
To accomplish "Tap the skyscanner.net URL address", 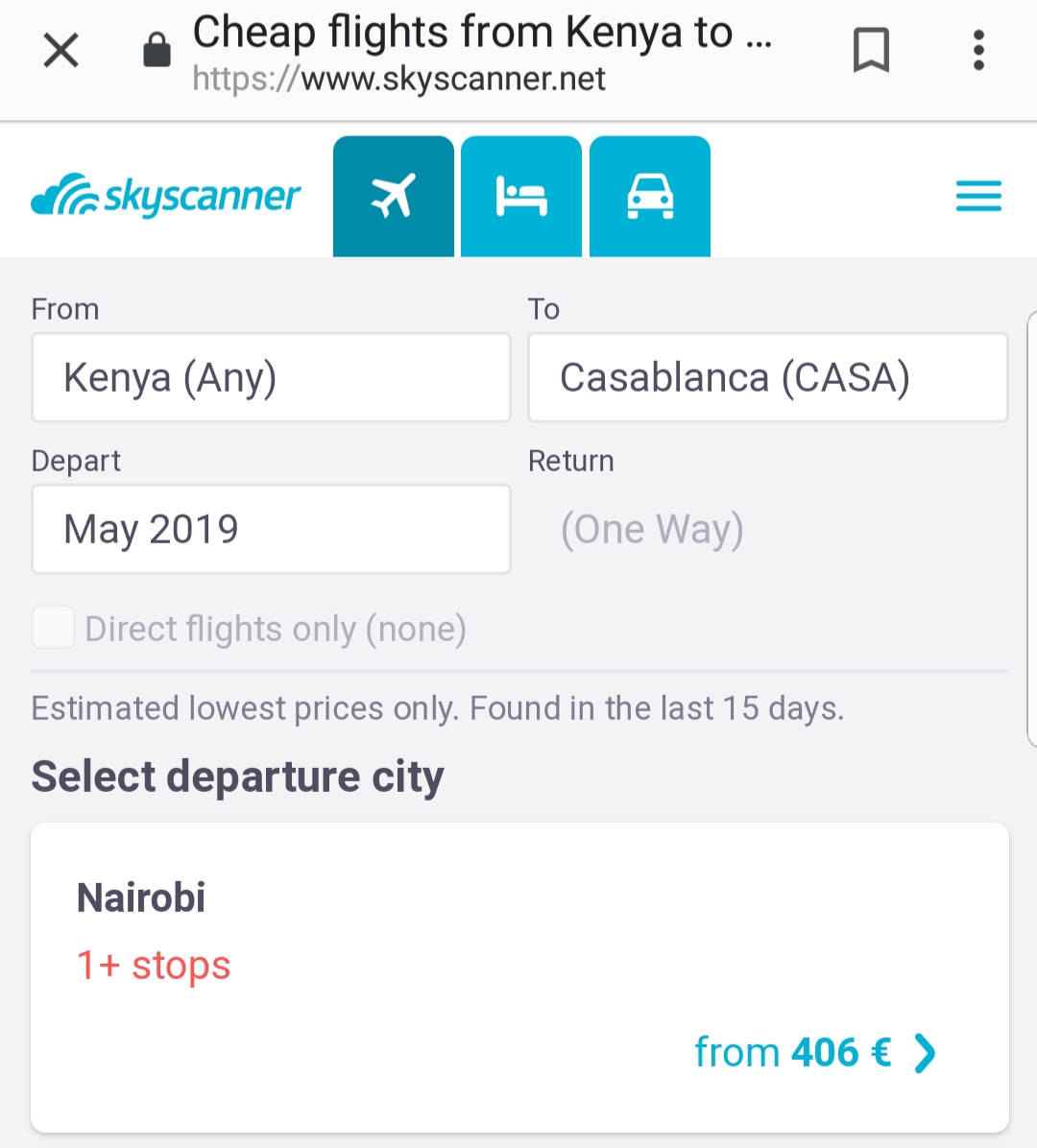I will 398,79.
